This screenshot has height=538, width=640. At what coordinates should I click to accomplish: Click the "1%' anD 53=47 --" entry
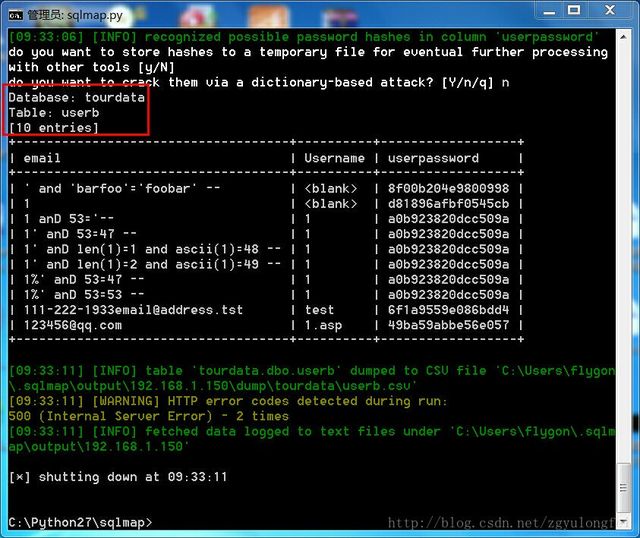click(84, 280)
